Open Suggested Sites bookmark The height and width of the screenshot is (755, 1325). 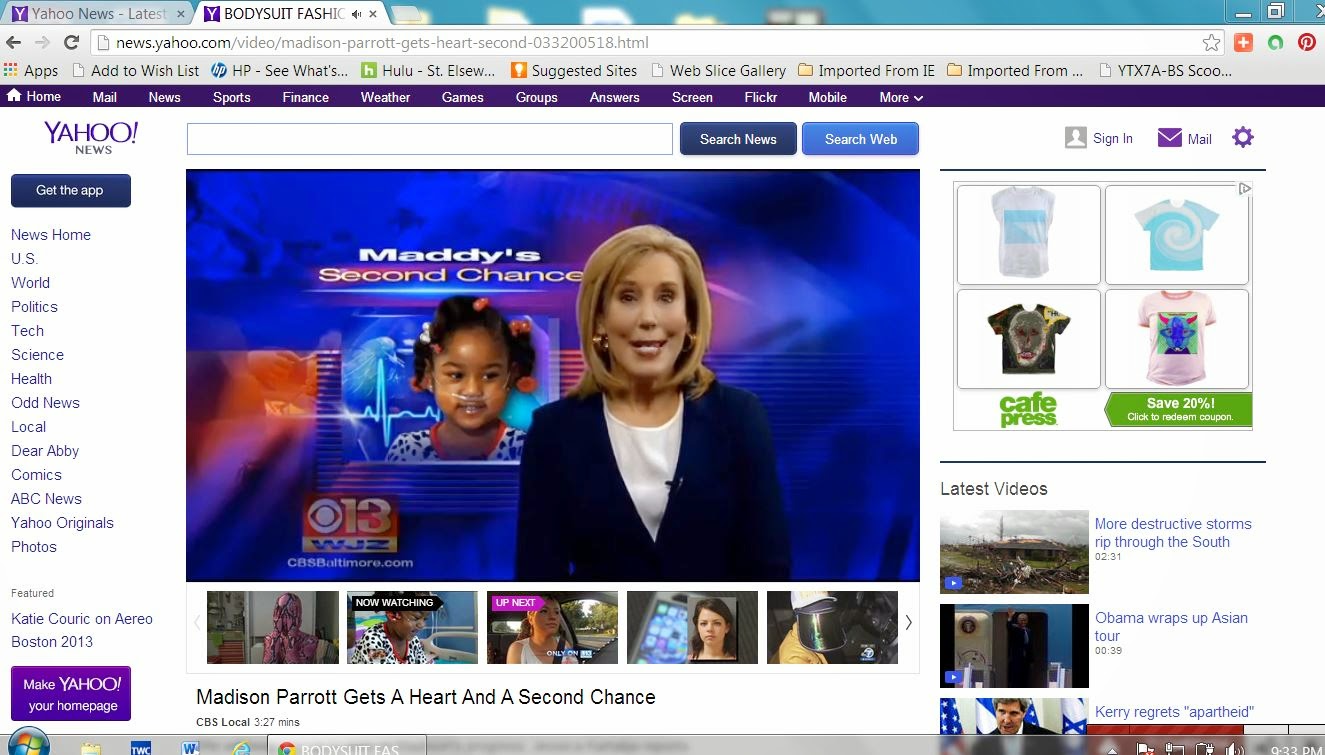click(574, 70)
